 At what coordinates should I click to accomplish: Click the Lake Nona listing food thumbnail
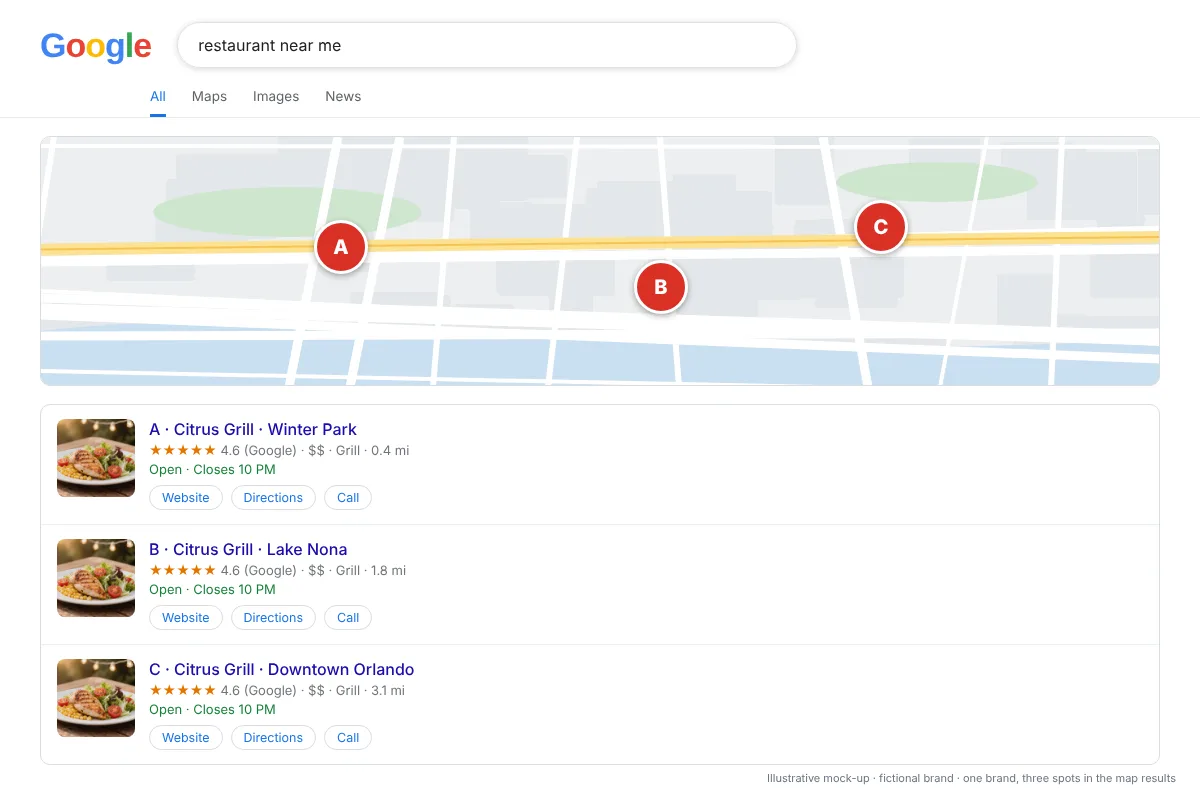pyautogui.click(x=96, y=578)
